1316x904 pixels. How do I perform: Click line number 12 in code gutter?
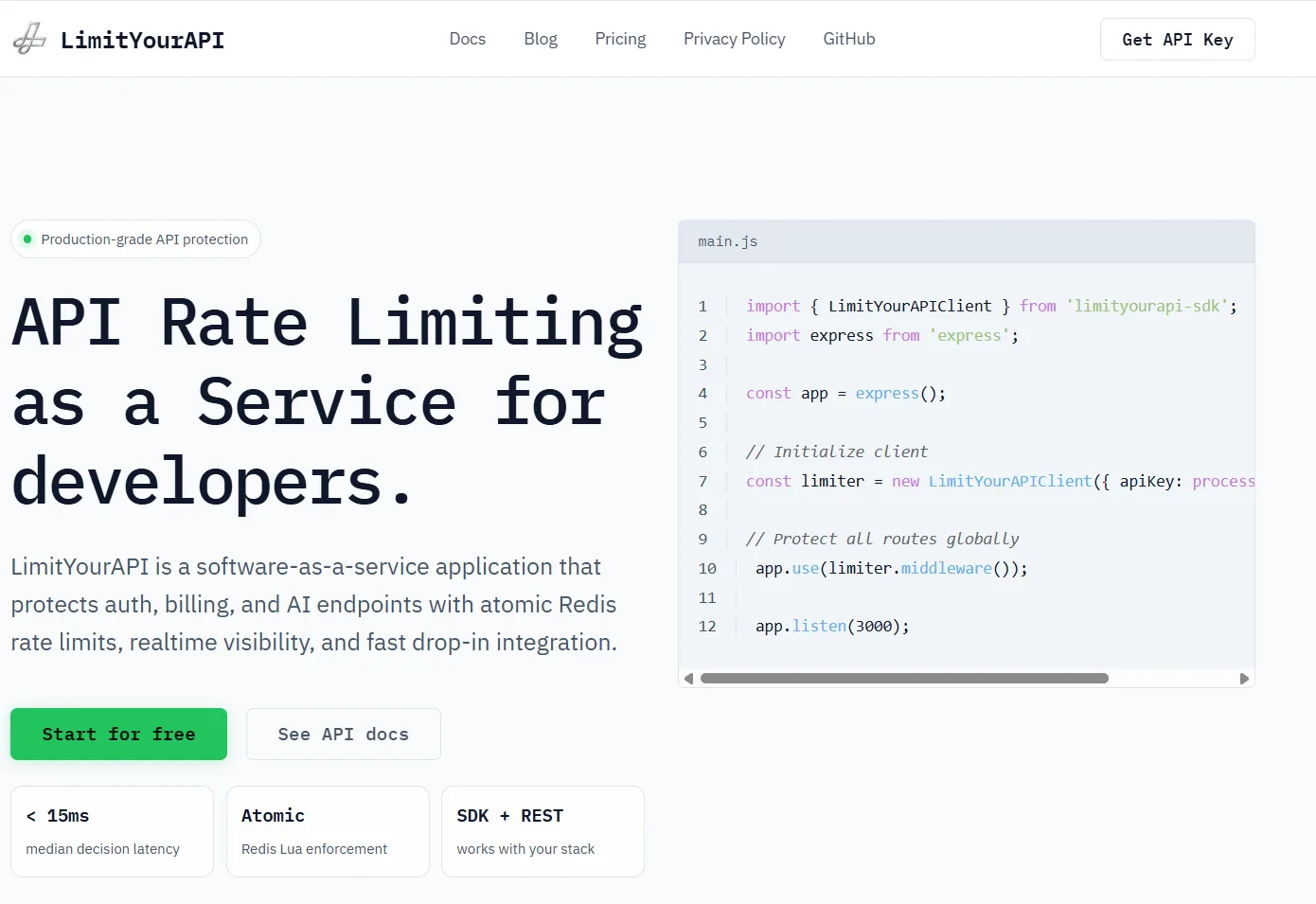pos(707,626)
